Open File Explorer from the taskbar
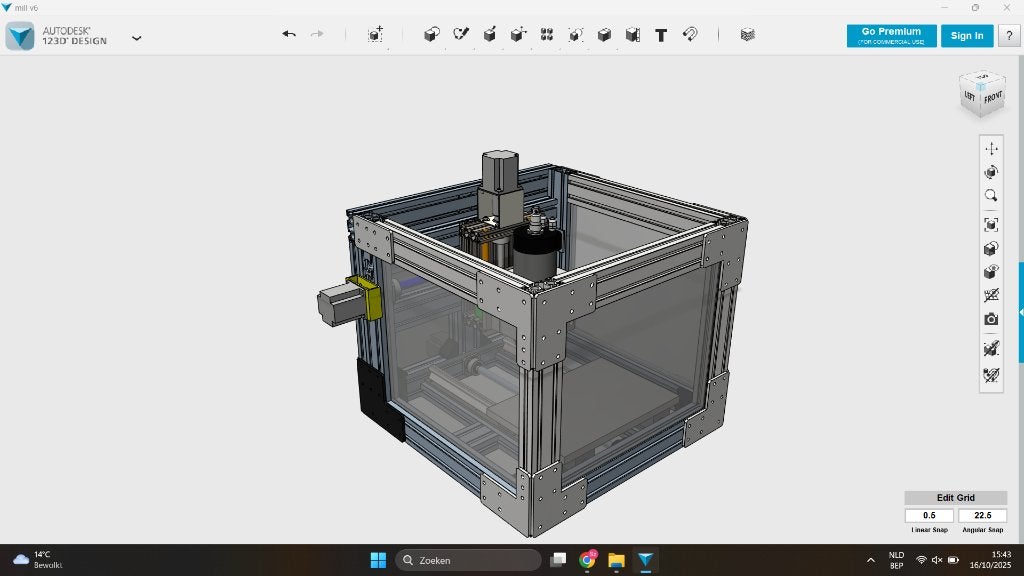This screenshot has width=1024, height=576. pyautogui.click(x=616, y=560)
